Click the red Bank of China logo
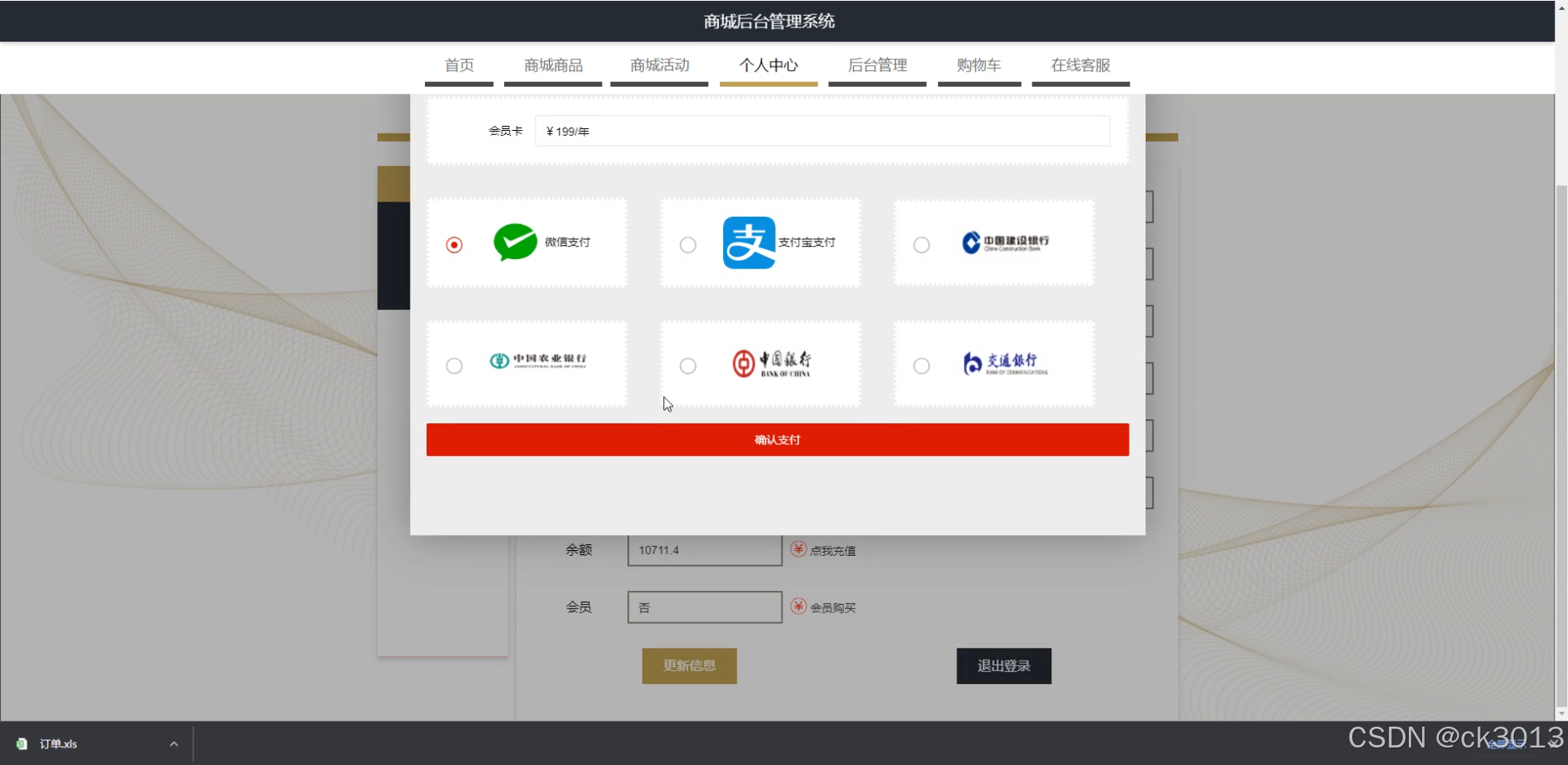This screenshot has height=765, width=1568. tap(772, 363)
